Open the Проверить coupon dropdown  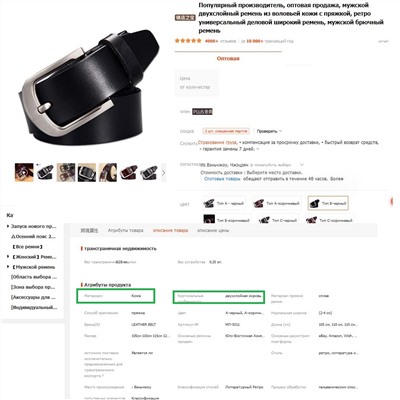point(269,131)
